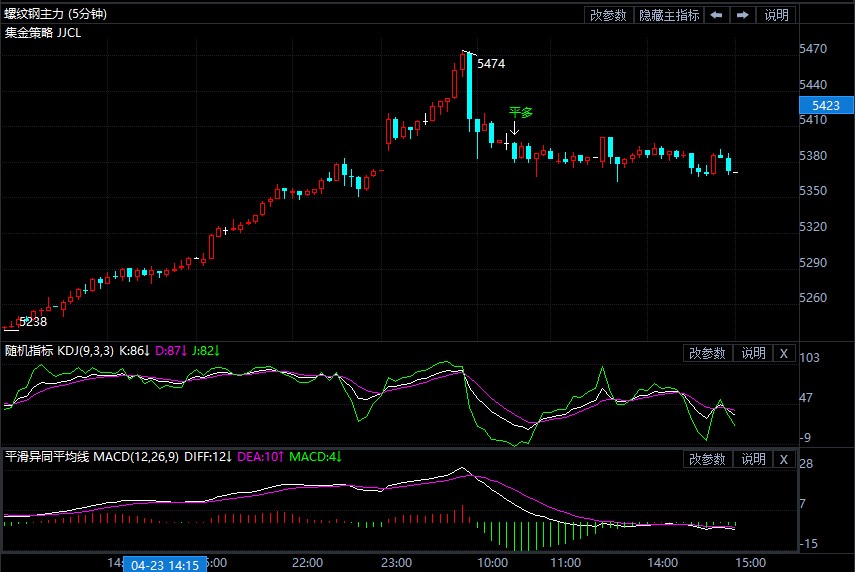The width and height of the screenshot is (855, 572).
Task: Open 说明 for the MACD panel
Action: coord(753,459)
